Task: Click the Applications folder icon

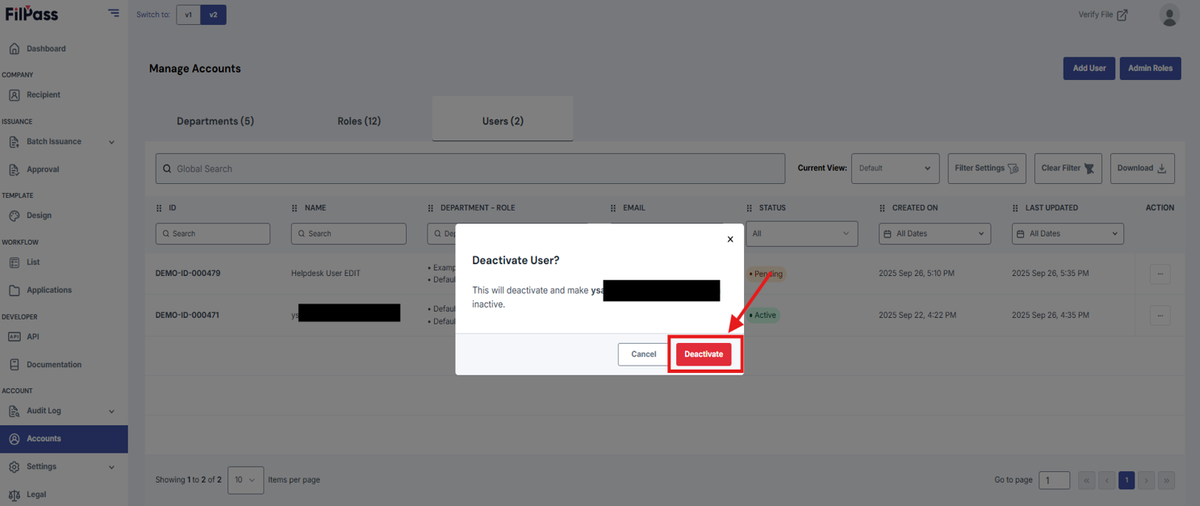Action: tap(15, 291)
